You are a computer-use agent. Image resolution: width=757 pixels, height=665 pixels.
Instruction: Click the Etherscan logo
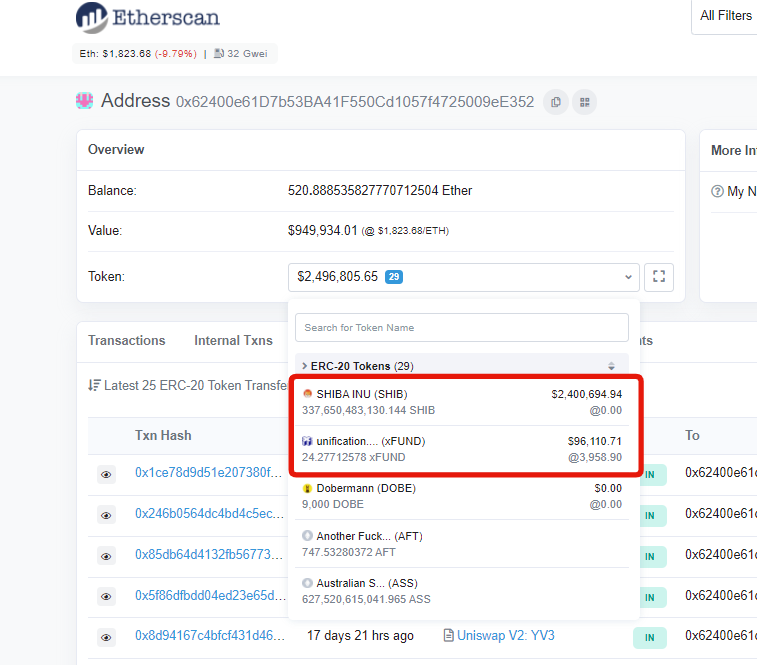coord(148,18)
